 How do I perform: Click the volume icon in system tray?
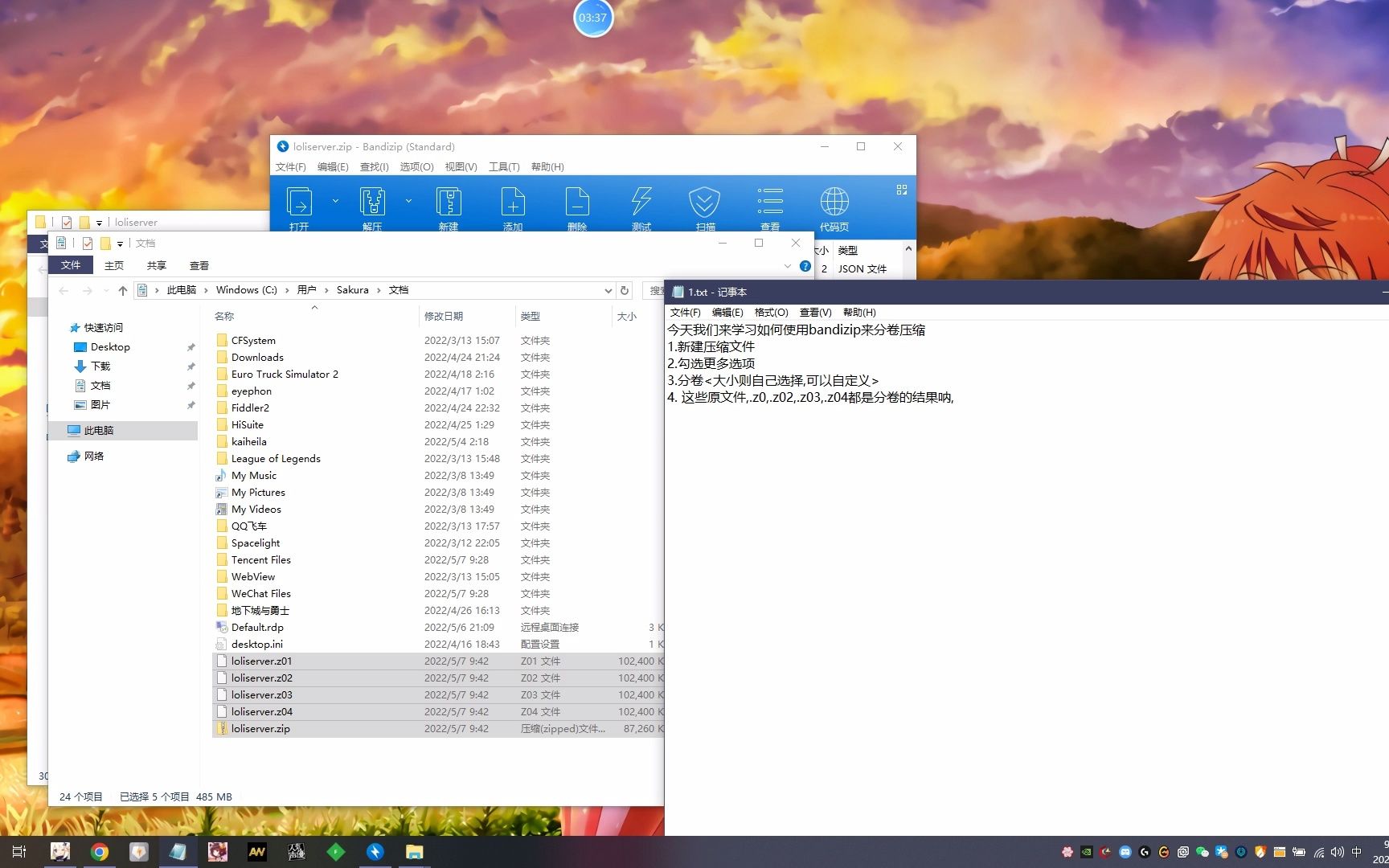click(1337, 852)
